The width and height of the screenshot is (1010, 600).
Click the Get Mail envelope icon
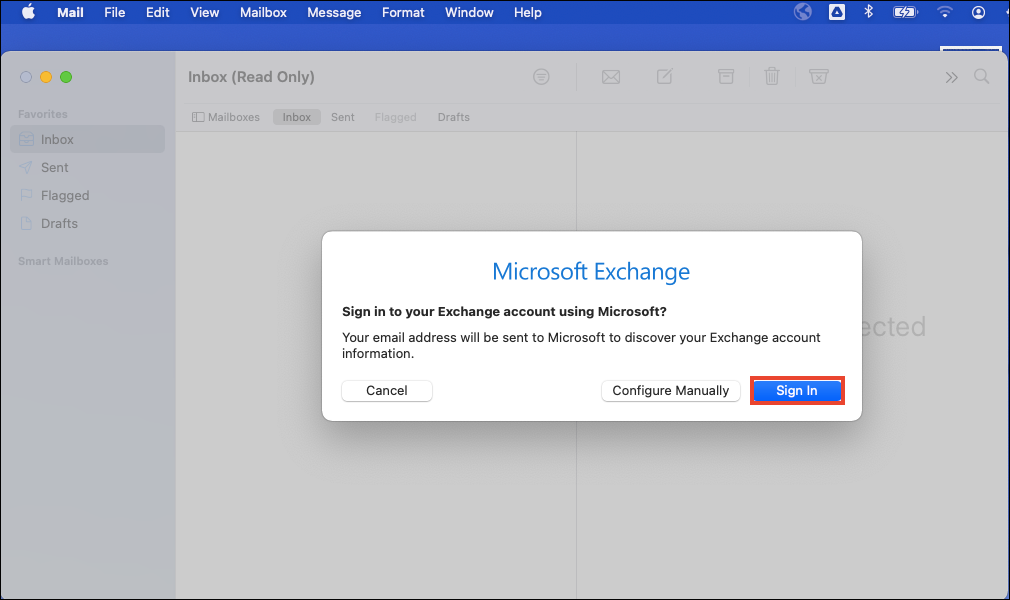point(610,77)
